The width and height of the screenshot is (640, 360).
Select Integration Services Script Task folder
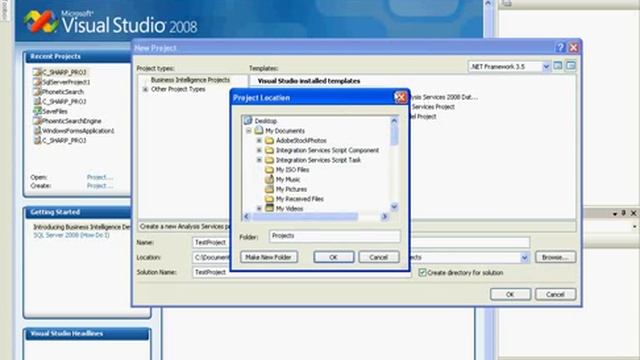tap(318, 160)
